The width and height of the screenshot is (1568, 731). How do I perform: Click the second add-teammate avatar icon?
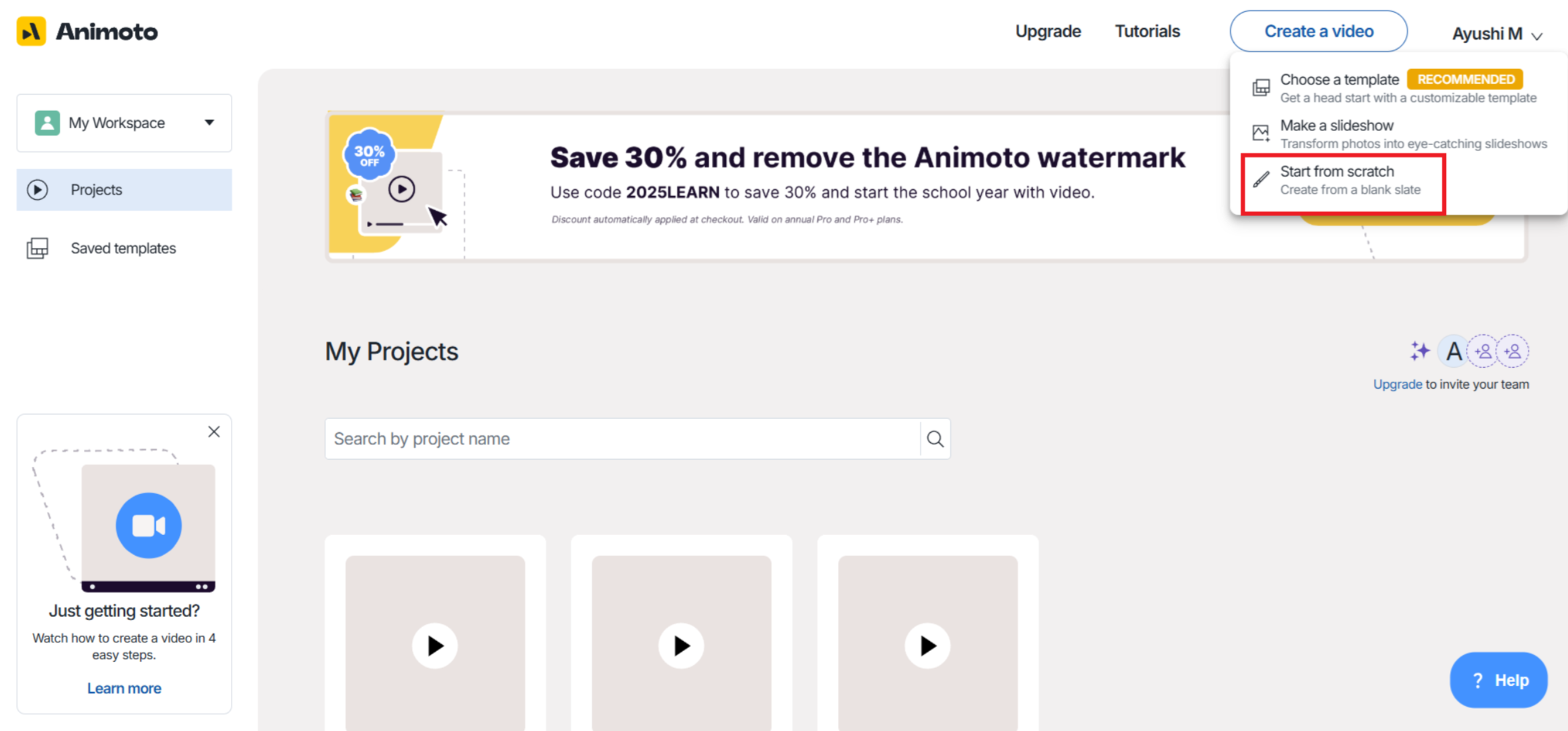tap(1512, 351)
